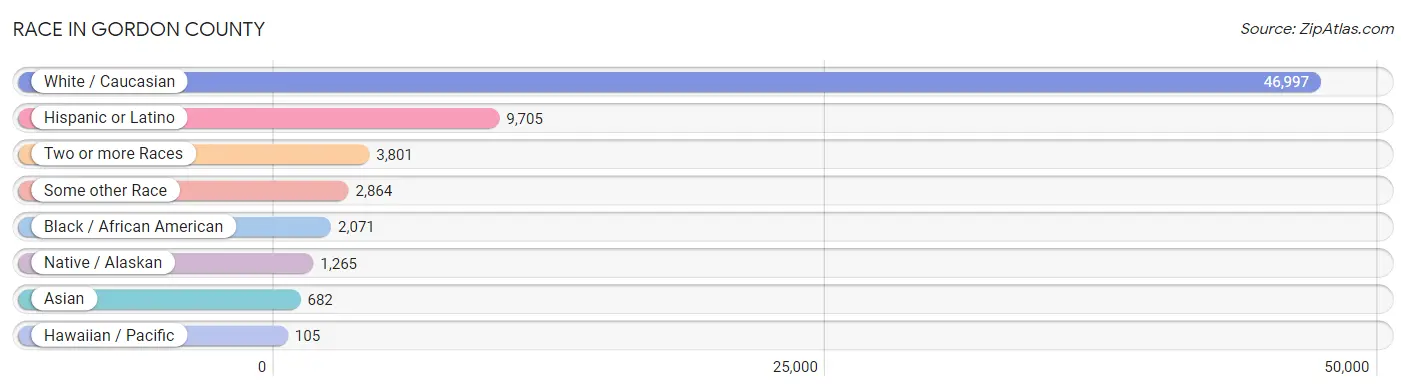Click the 25,000 axis tick label
The image size is (1406, 391).
796,367
